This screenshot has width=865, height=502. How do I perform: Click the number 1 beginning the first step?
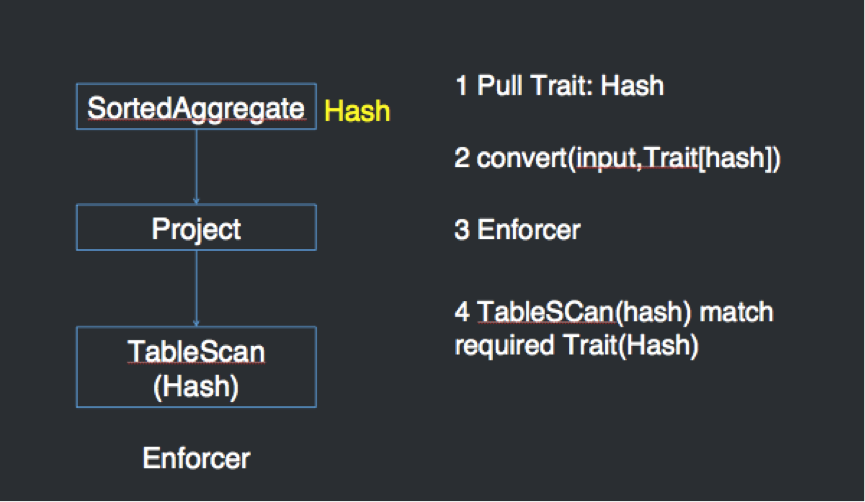click(461, 86)
